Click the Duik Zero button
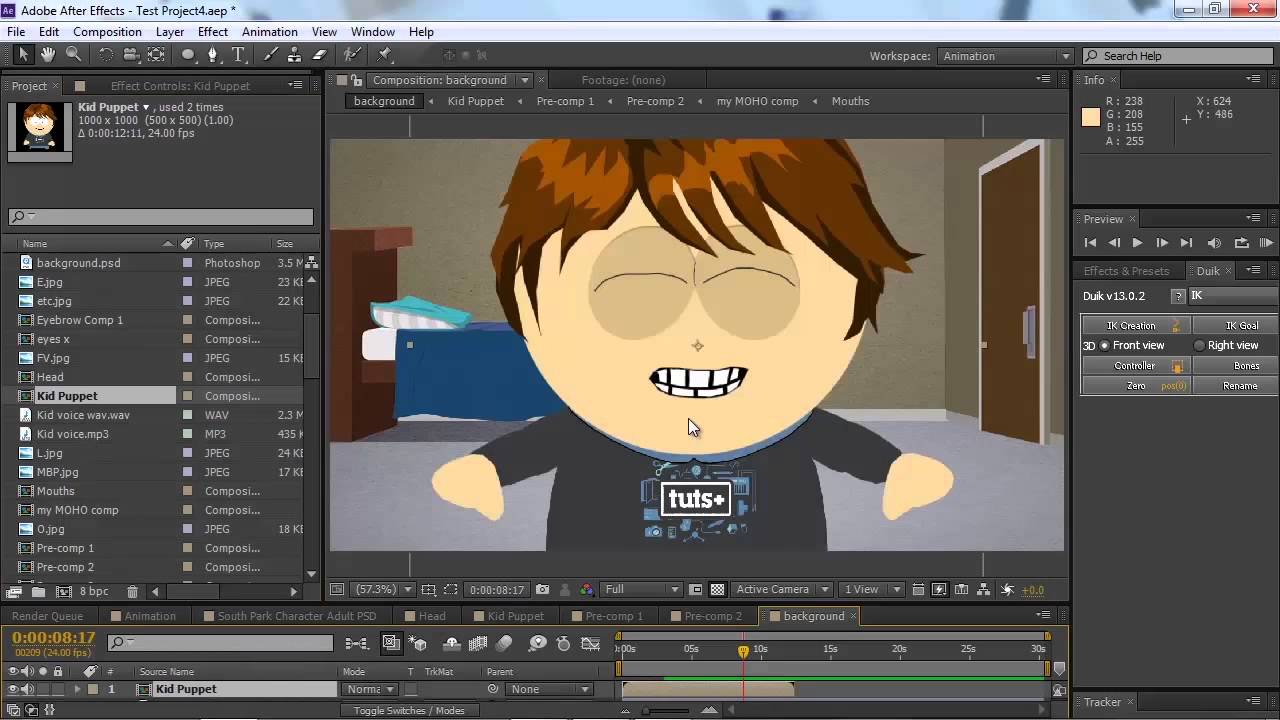The image size is (1280, 720). pos(1135,385)
